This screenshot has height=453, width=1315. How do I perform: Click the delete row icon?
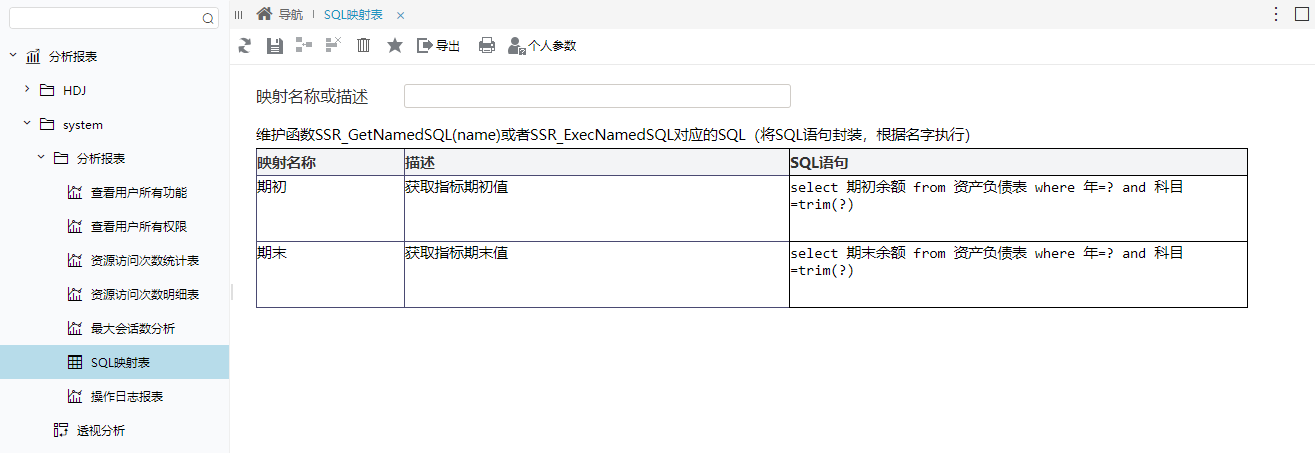(x=334, y=44)
